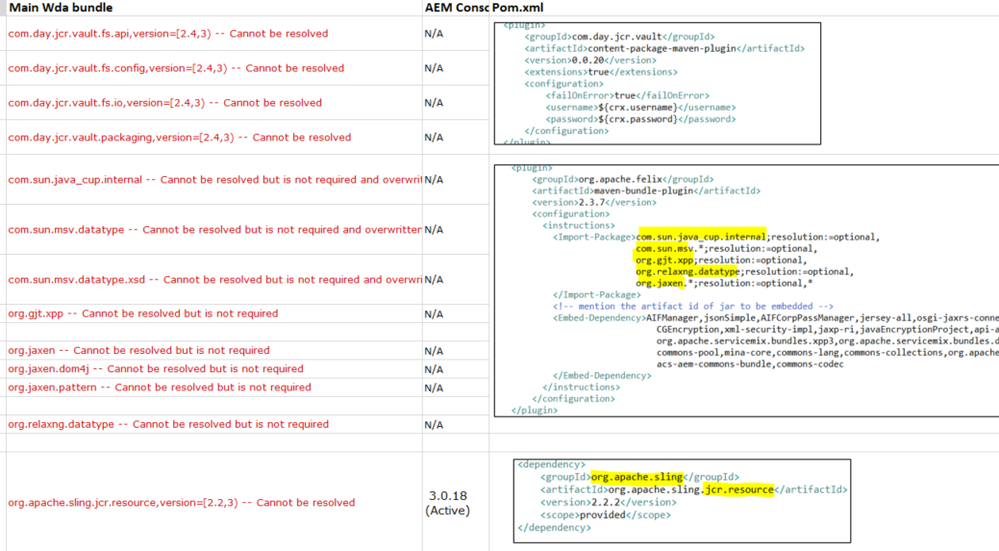Image resolution: width=999 pixels, height=551 pixels.
Task: Select the com.sun.msv.datatype.xsd cell
Action: pyautogui.click(x=215, y=280)
